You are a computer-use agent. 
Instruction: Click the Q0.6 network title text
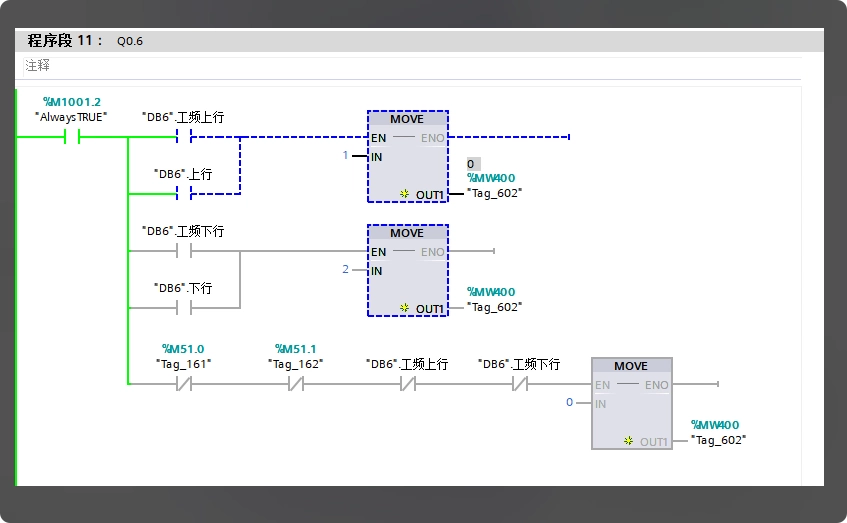coord(130,41)
